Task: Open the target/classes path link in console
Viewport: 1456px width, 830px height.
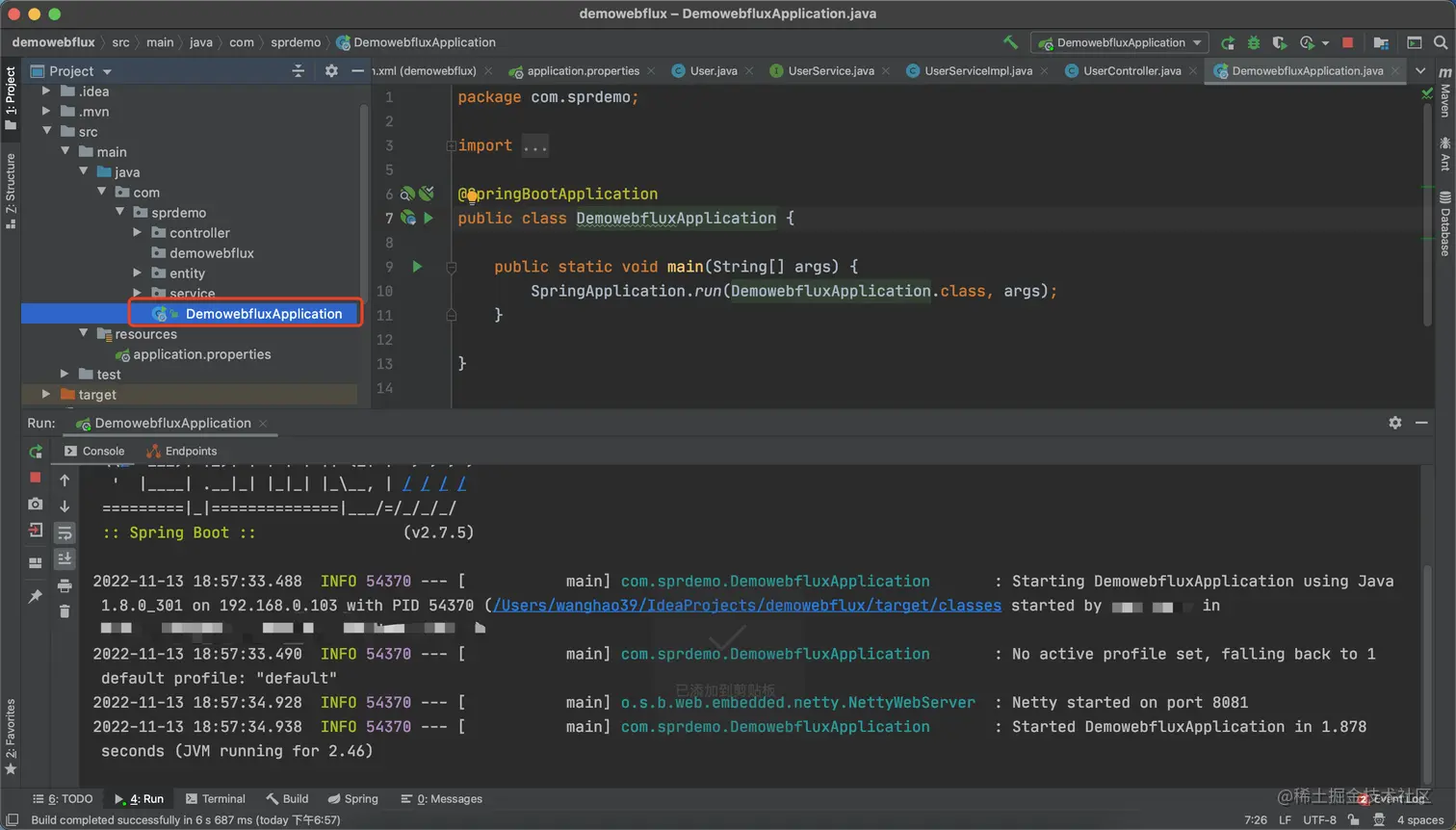Action: pyautogui.click(x=747, y=606)
